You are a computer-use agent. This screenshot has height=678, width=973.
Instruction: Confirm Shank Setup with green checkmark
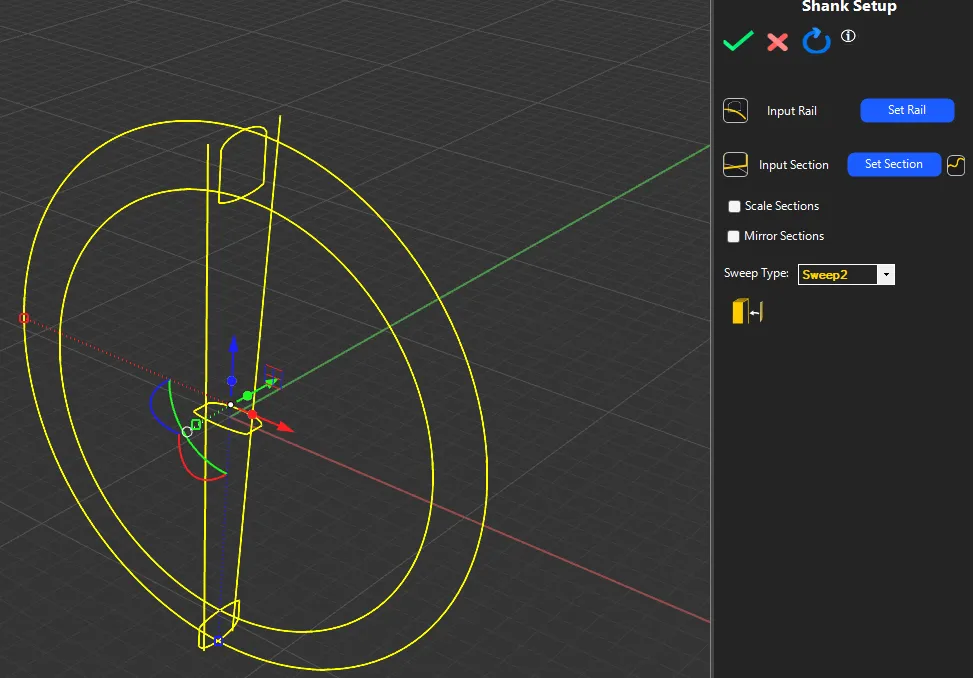738,41
